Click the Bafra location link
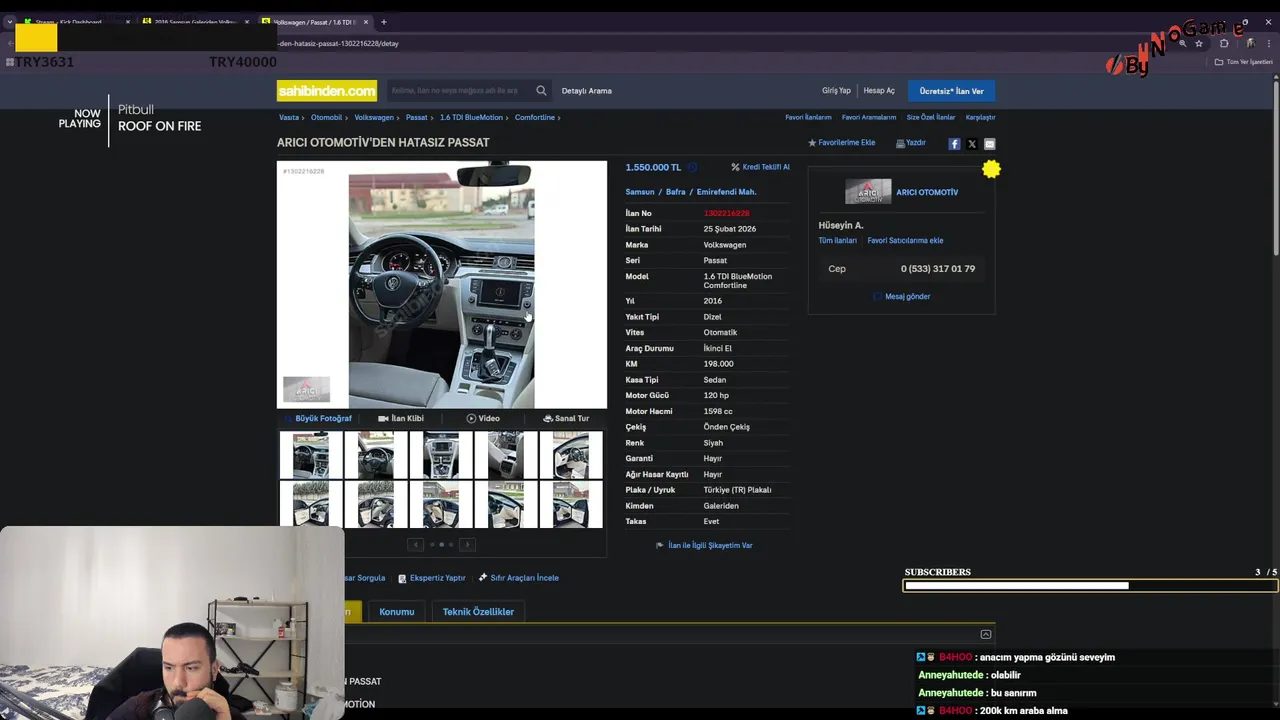The height and width of the screenshot is (720, 1280). point(676,192)
